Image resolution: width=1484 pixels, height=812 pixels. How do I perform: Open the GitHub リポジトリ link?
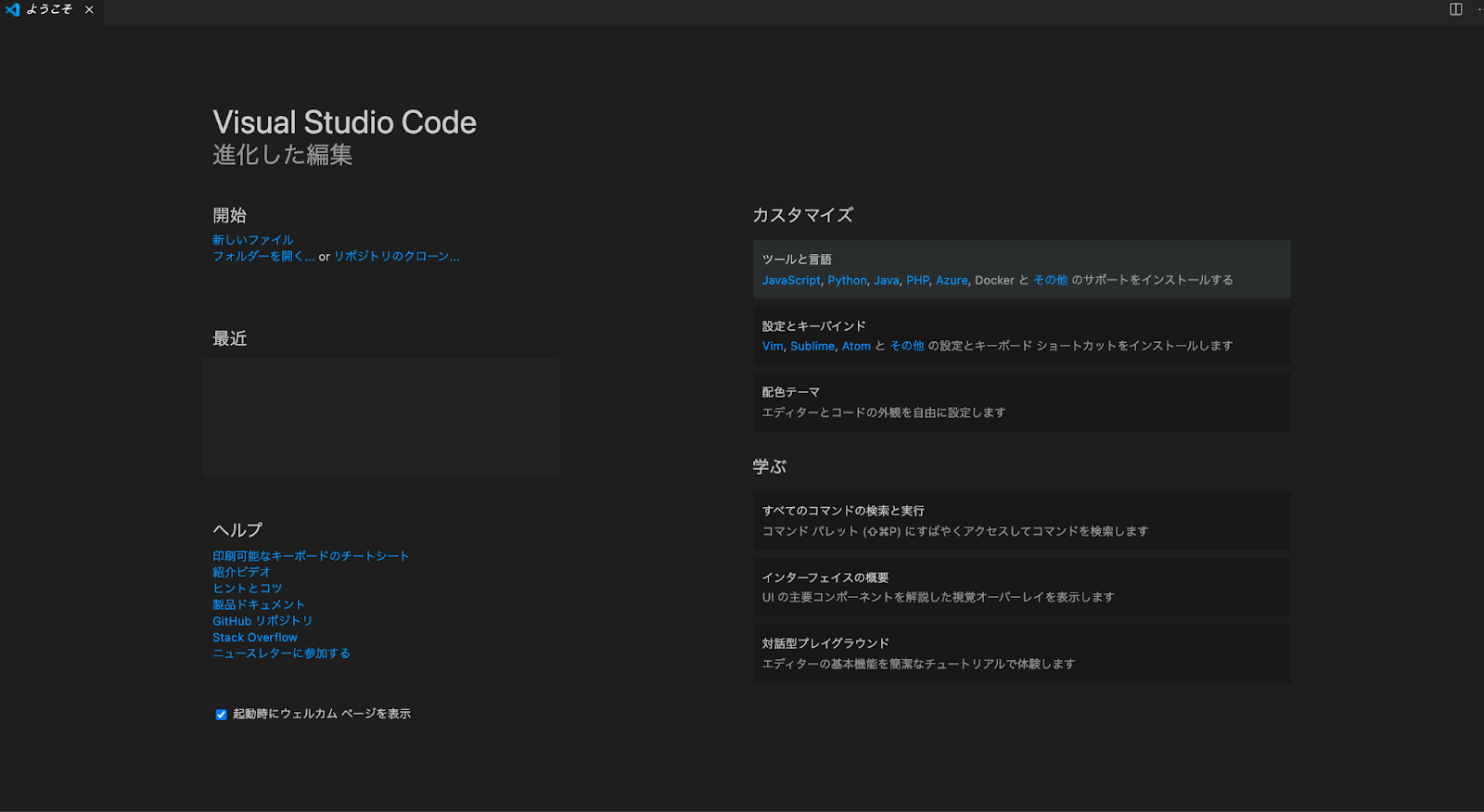point(262,621)
